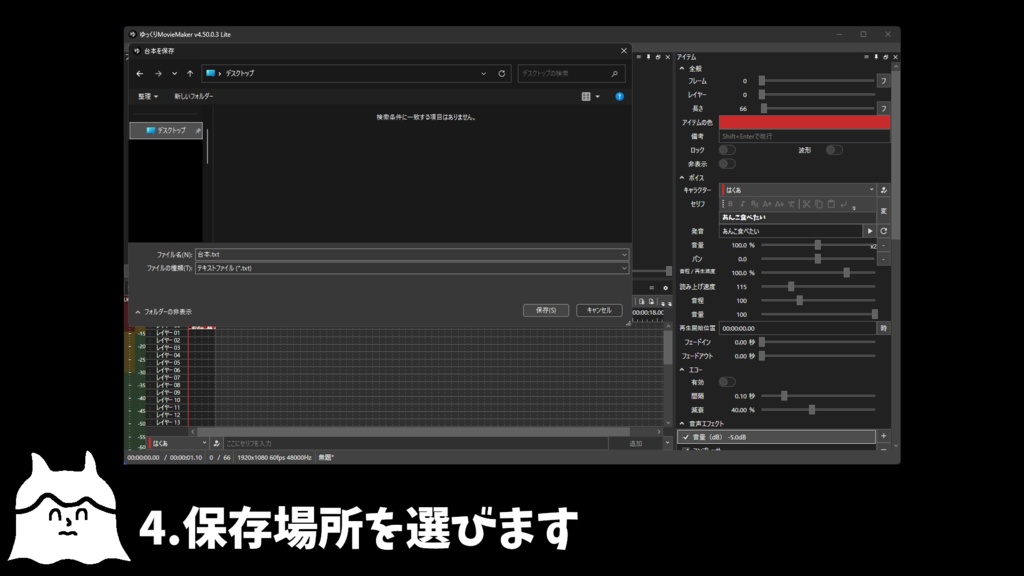This screenshot has height=576, width=1024.
Task: Click the cut scissors icon
Action: [x=807, y=204]
